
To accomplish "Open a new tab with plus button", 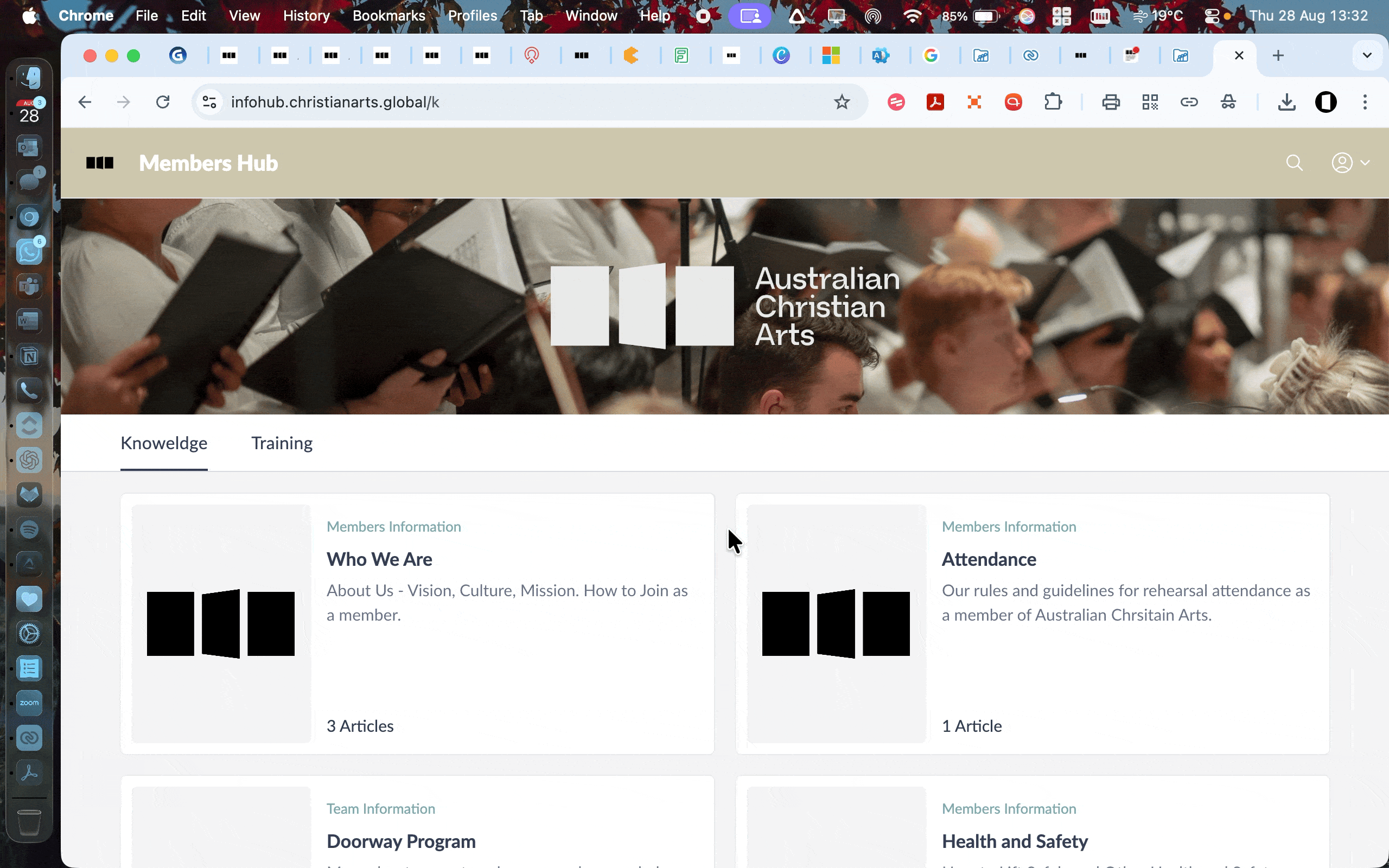I will tap(1278, 55).
